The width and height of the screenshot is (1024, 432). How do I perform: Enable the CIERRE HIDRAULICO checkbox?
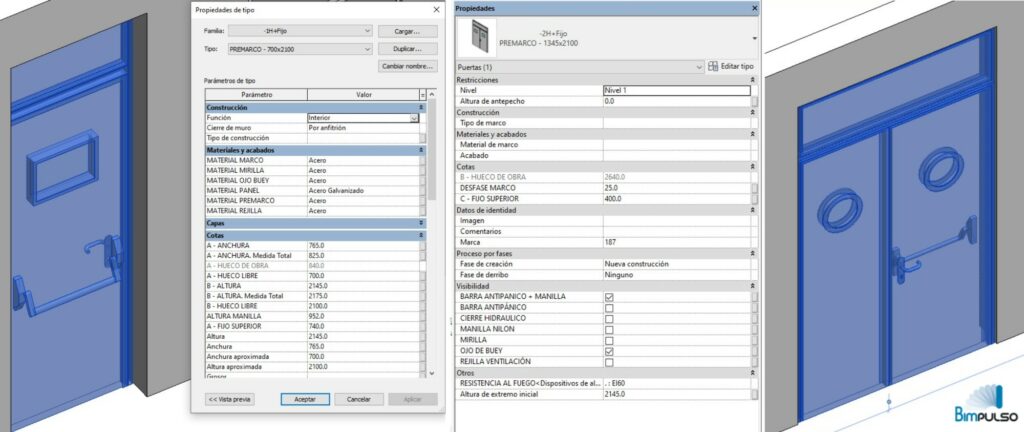(609, 319)
